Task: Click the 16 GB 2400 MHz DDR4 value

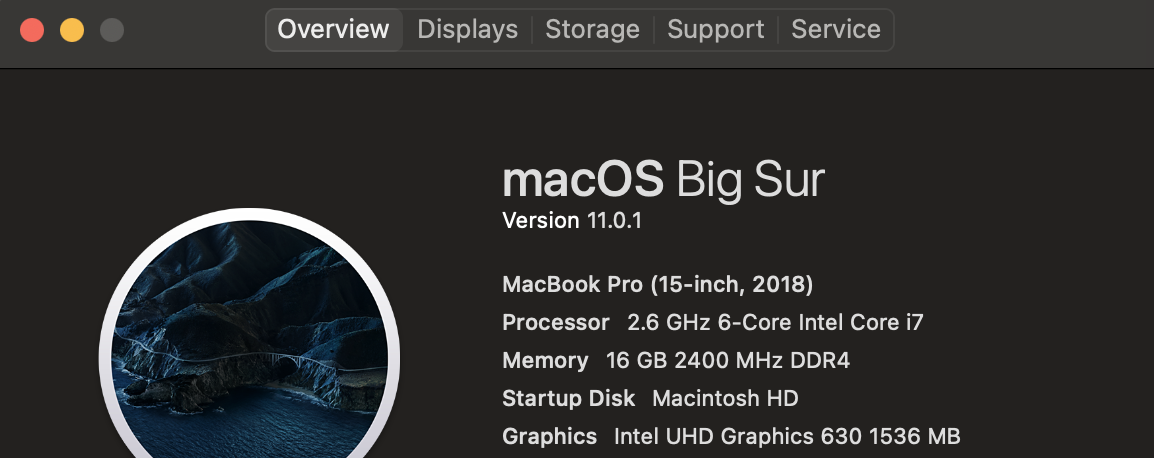Action: [728, 361]
